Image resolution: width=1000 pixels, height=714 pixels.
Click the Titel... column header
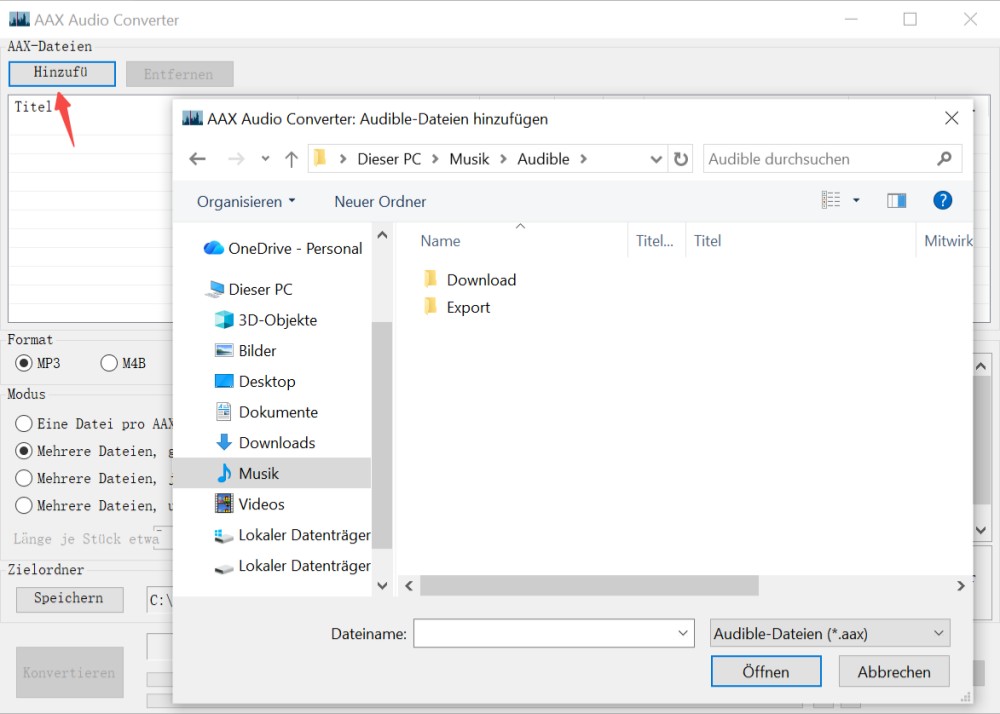pyautogui.click(x=656, y=240)
